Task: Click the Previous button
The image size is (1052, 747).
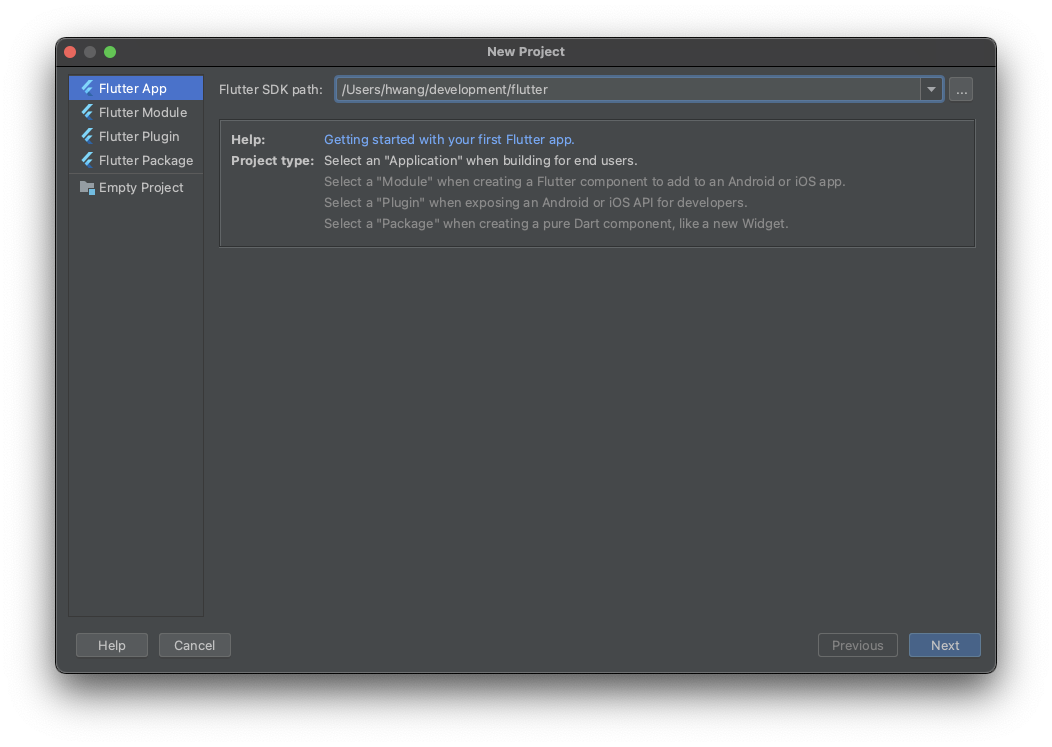Action: coord(857,645)
